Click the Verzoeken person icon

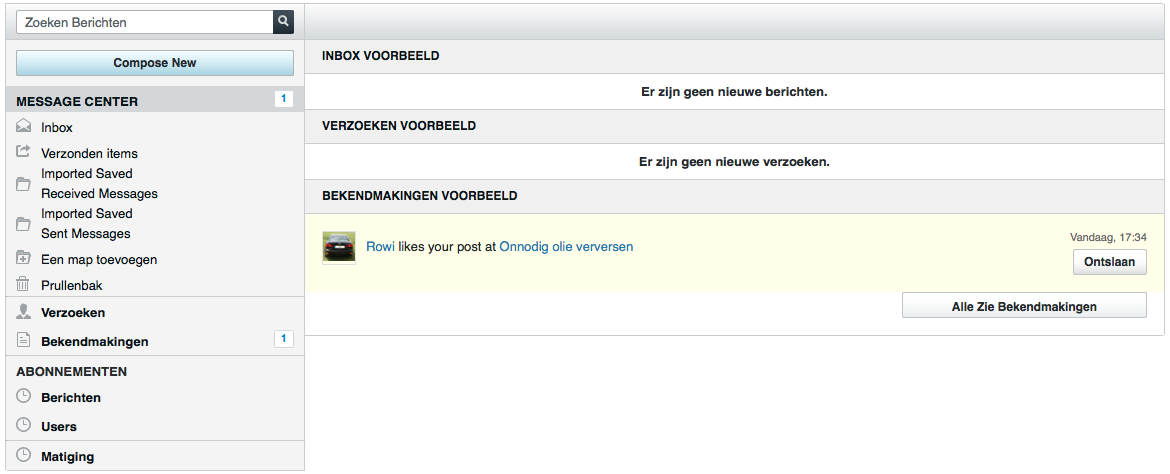coord(24,312)
